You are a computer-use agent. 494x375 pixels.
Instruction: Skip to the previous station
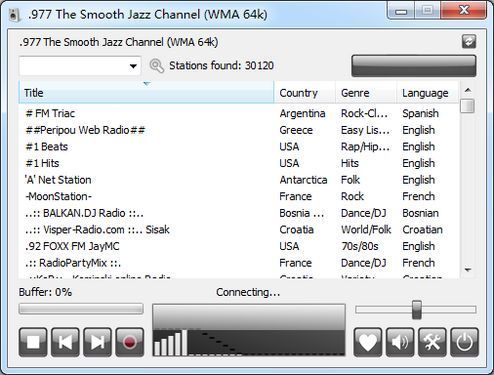(65, 342)
